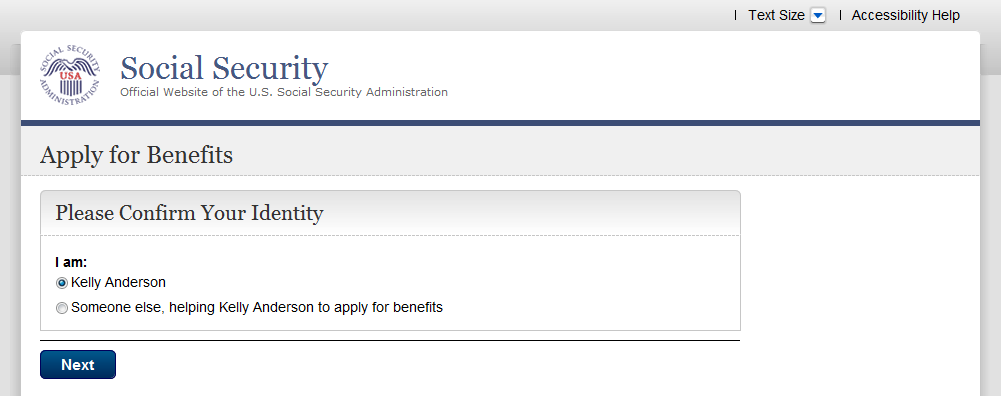Click the Social Security Administration eagle logo
Image resolution: width=1001 pixels, height=396 pixels.
70,75
